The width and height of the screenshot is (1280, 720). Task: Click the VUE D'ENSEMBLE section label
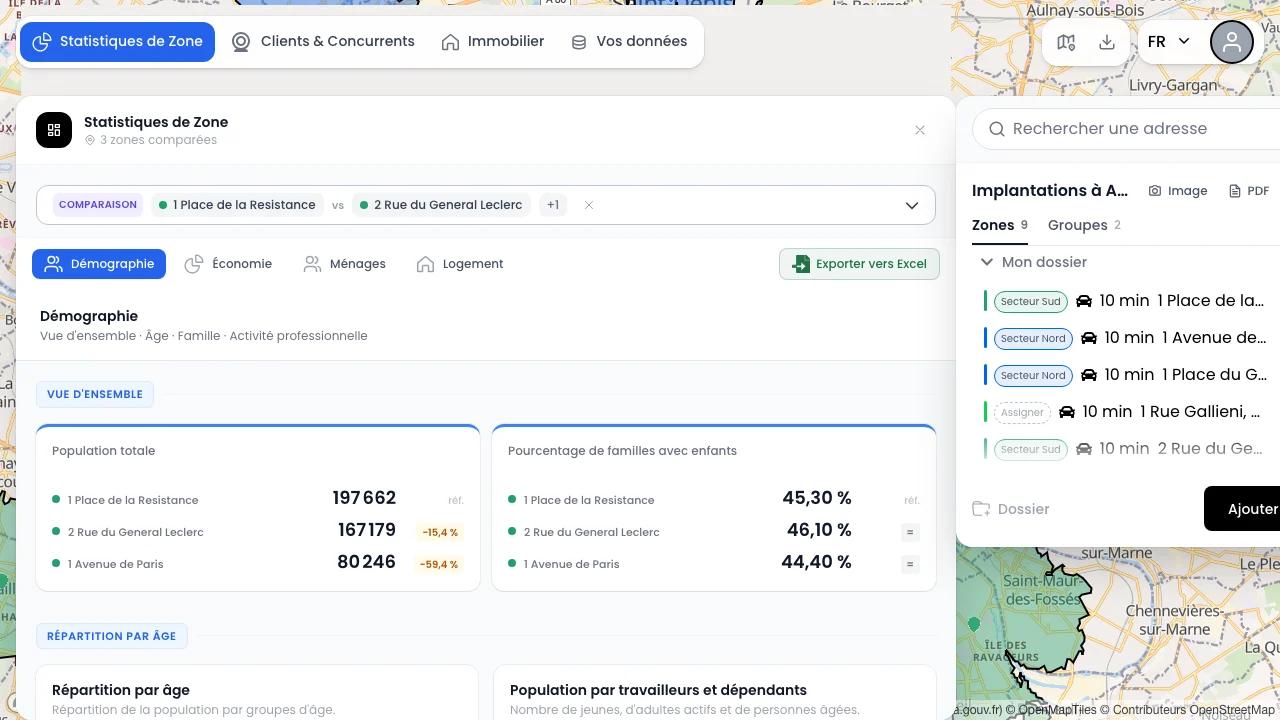[x=95, y=394]
